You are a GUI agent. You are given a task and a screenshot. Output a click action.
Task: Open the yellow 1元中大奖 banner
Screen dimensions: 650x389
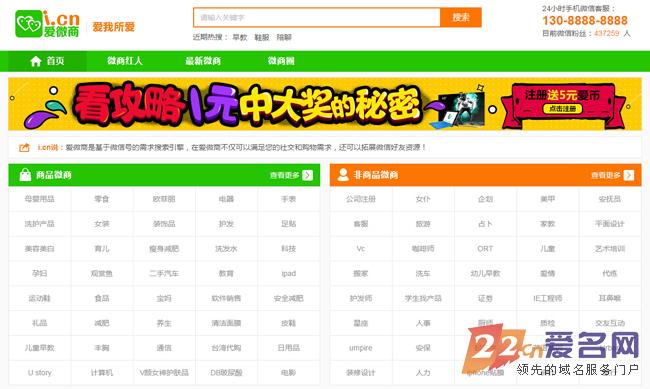[325, 104]
